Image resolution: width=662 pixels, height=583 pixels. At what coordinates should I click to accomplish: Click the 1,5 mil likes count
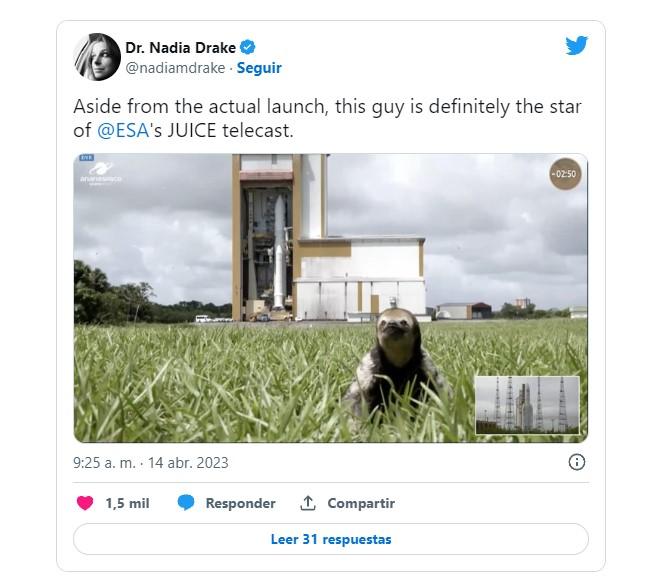tap(127, 503)
